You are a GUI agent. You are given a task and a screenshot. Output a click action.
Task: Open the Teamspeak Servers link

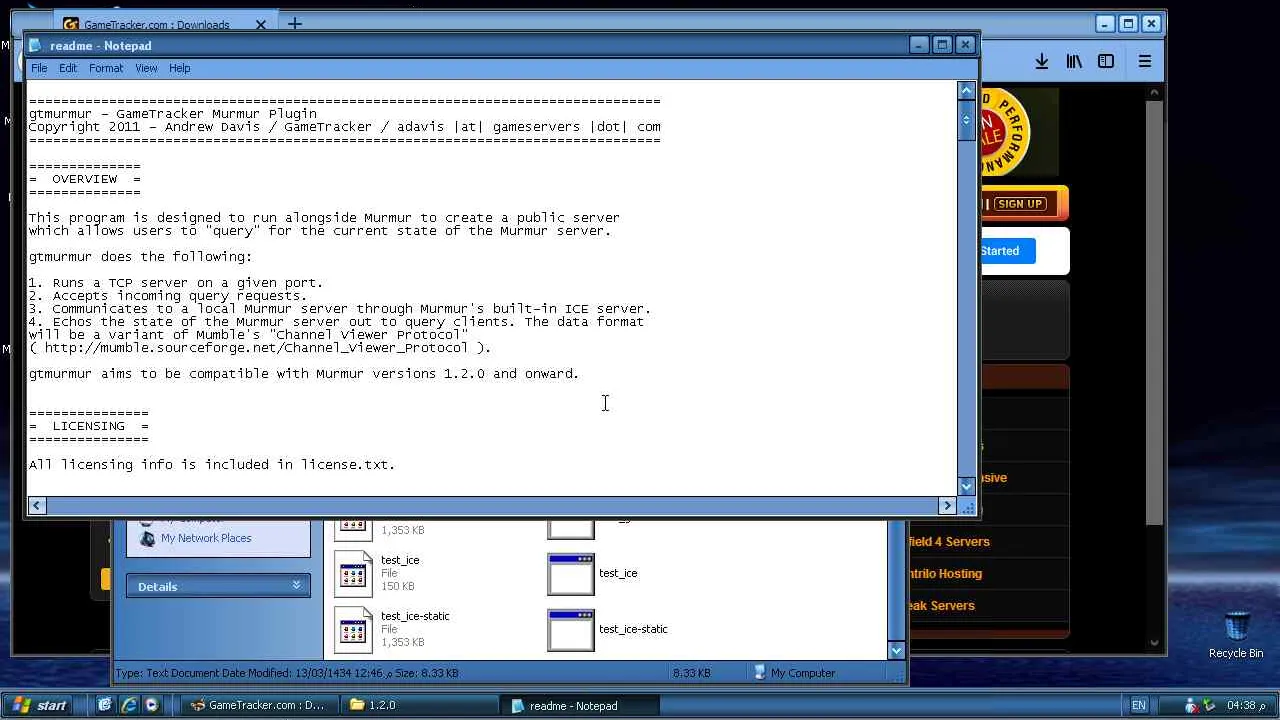click(940, 606)
